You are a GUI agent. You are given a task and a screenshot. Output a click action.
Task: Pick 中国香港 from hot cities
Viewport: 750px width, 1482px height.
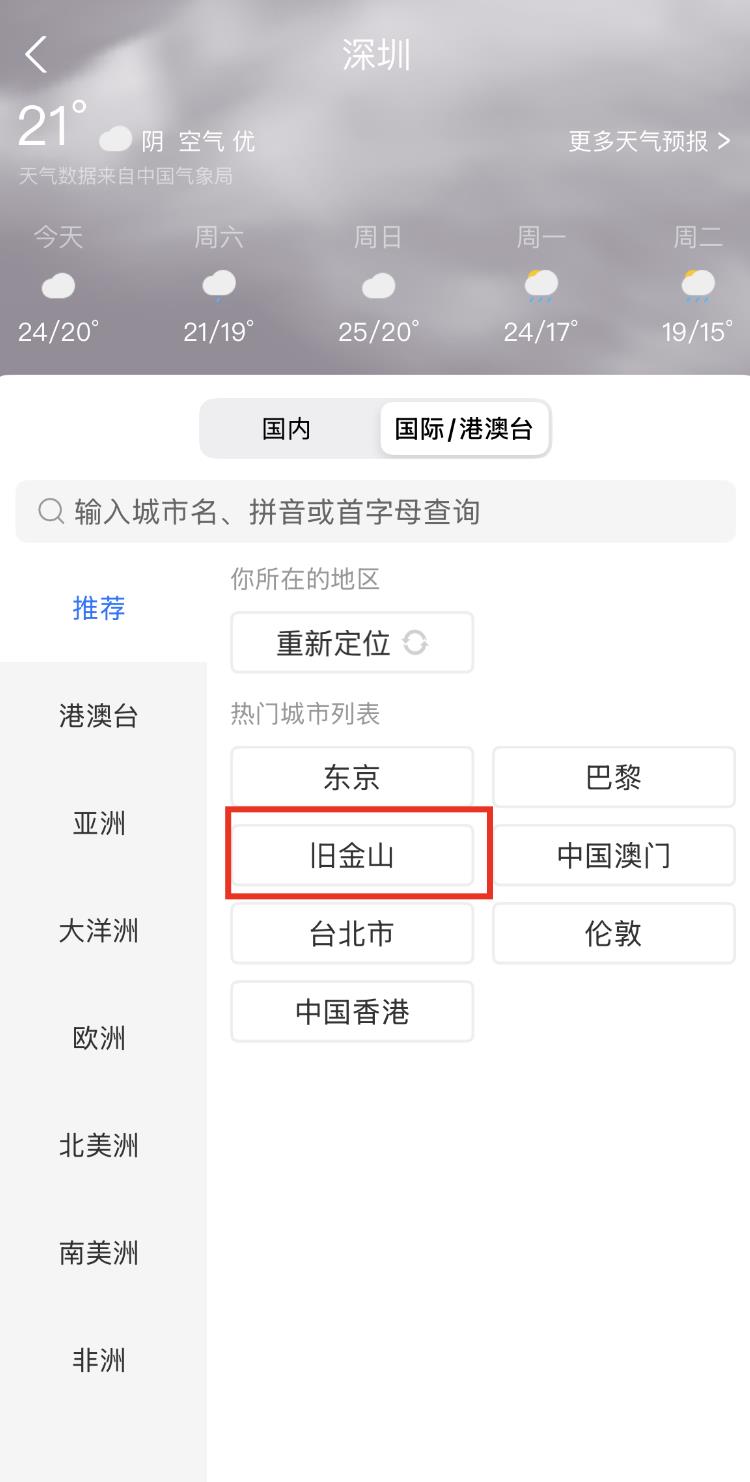pos(352,1011)
